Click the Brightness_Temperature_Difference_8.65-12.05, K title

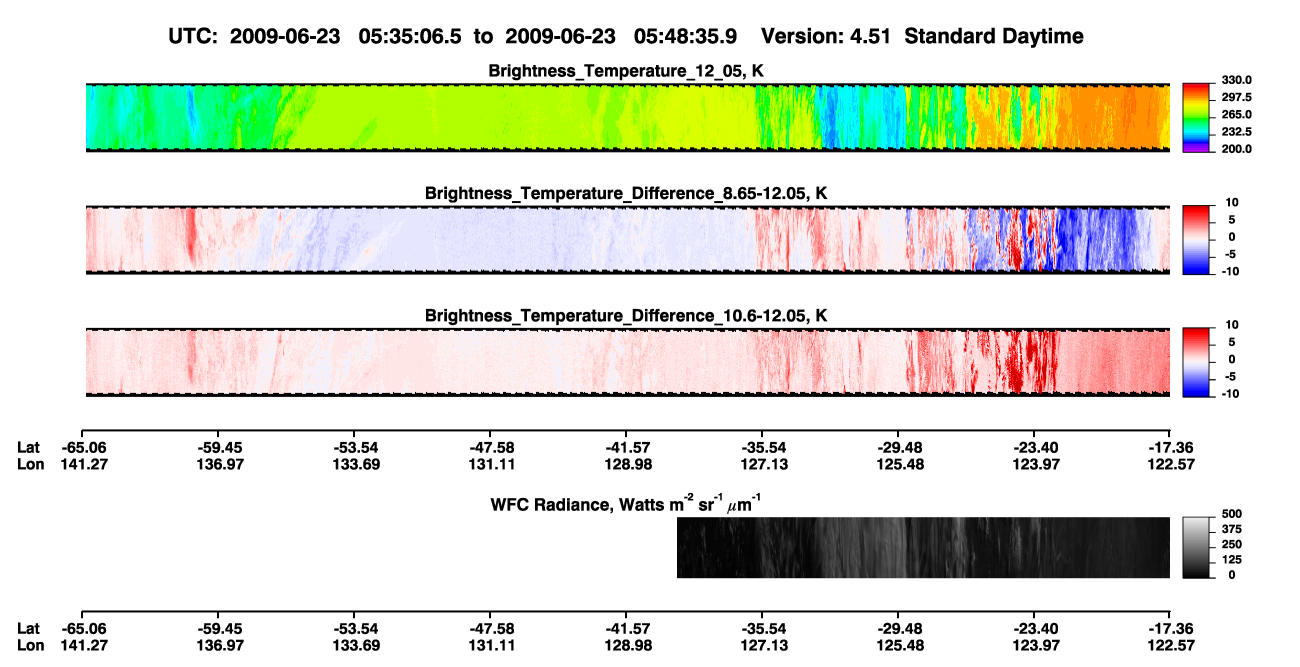[x=626, y=193]
